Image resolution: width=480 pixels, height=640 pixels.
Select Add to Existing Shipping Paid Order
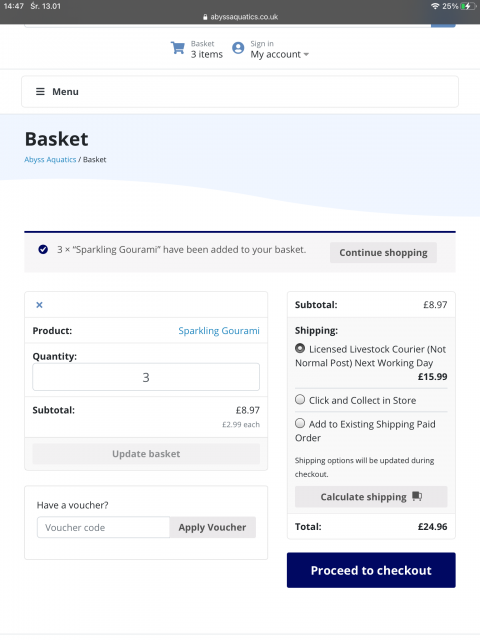pyautogui.click(x=300, y=423)
